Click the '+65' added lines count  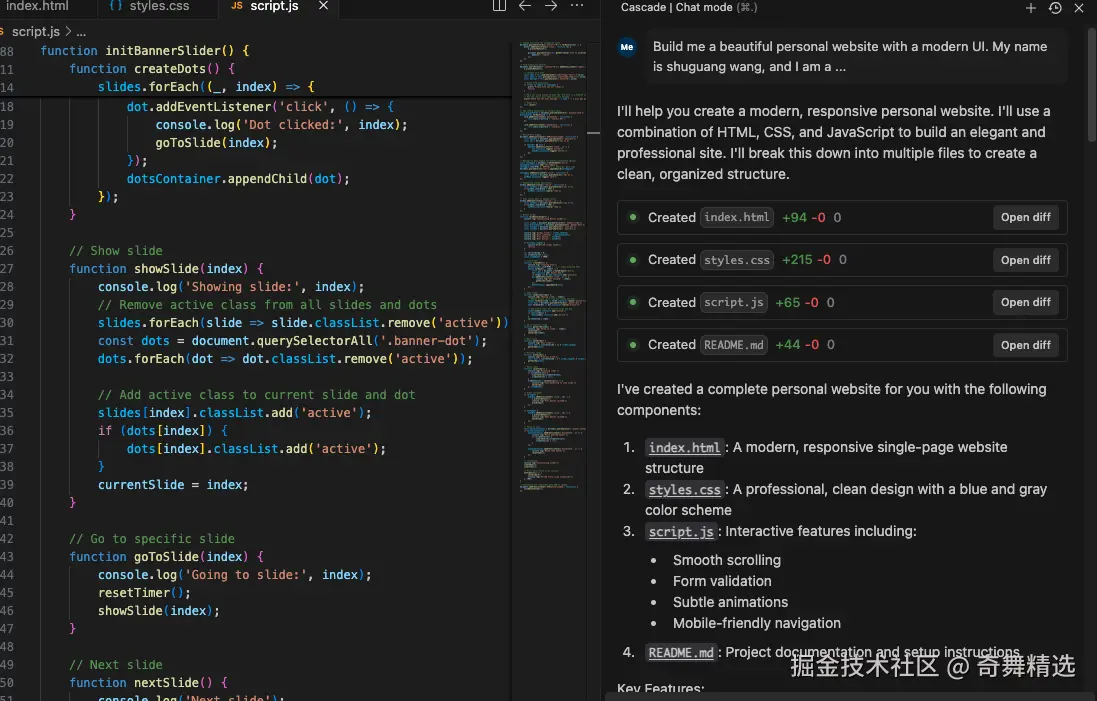coord(788,303)
